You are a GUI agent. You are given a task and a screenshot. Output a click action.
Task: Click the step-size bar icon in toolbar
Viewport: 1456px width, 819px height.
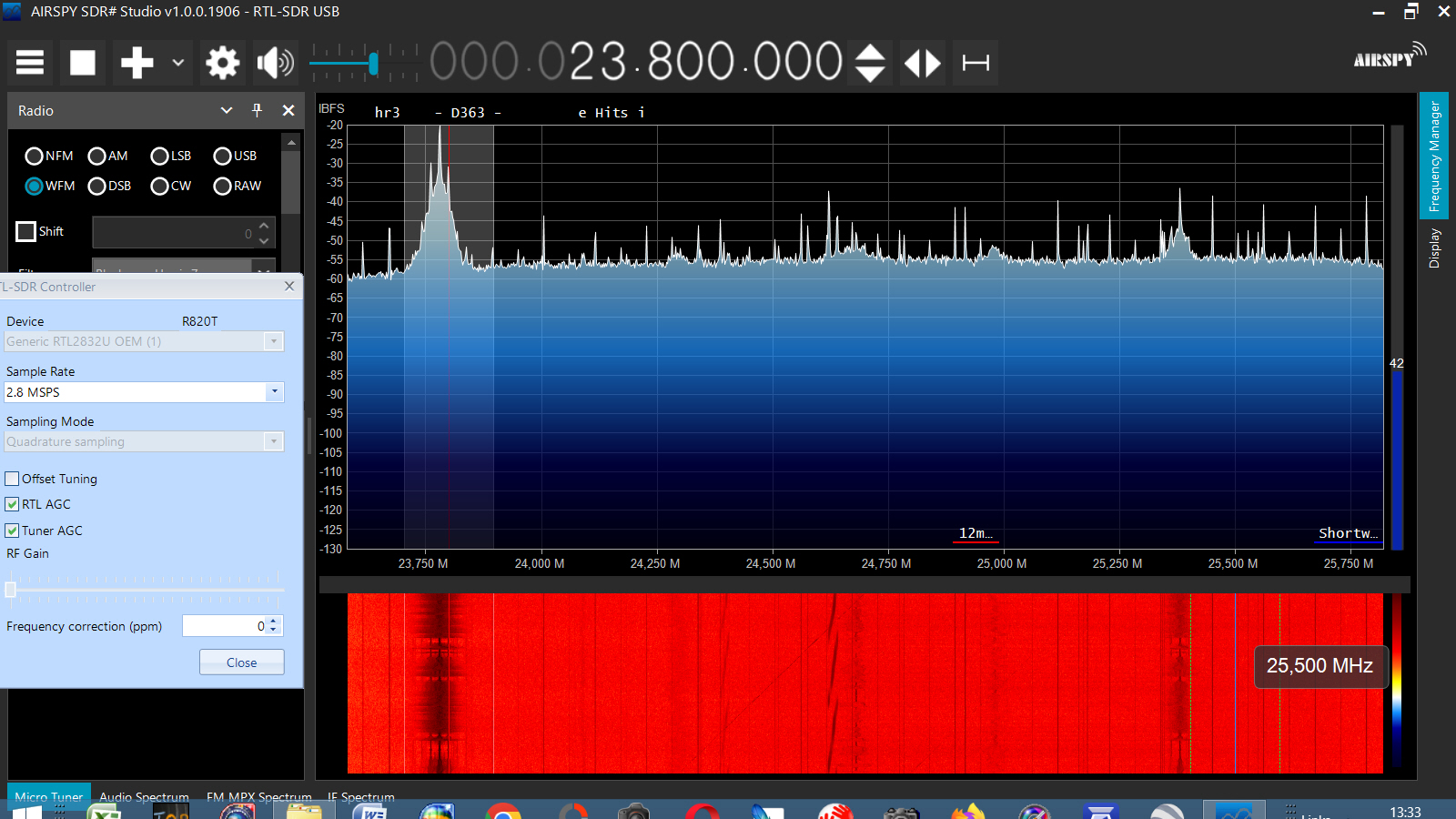[976, 63]
